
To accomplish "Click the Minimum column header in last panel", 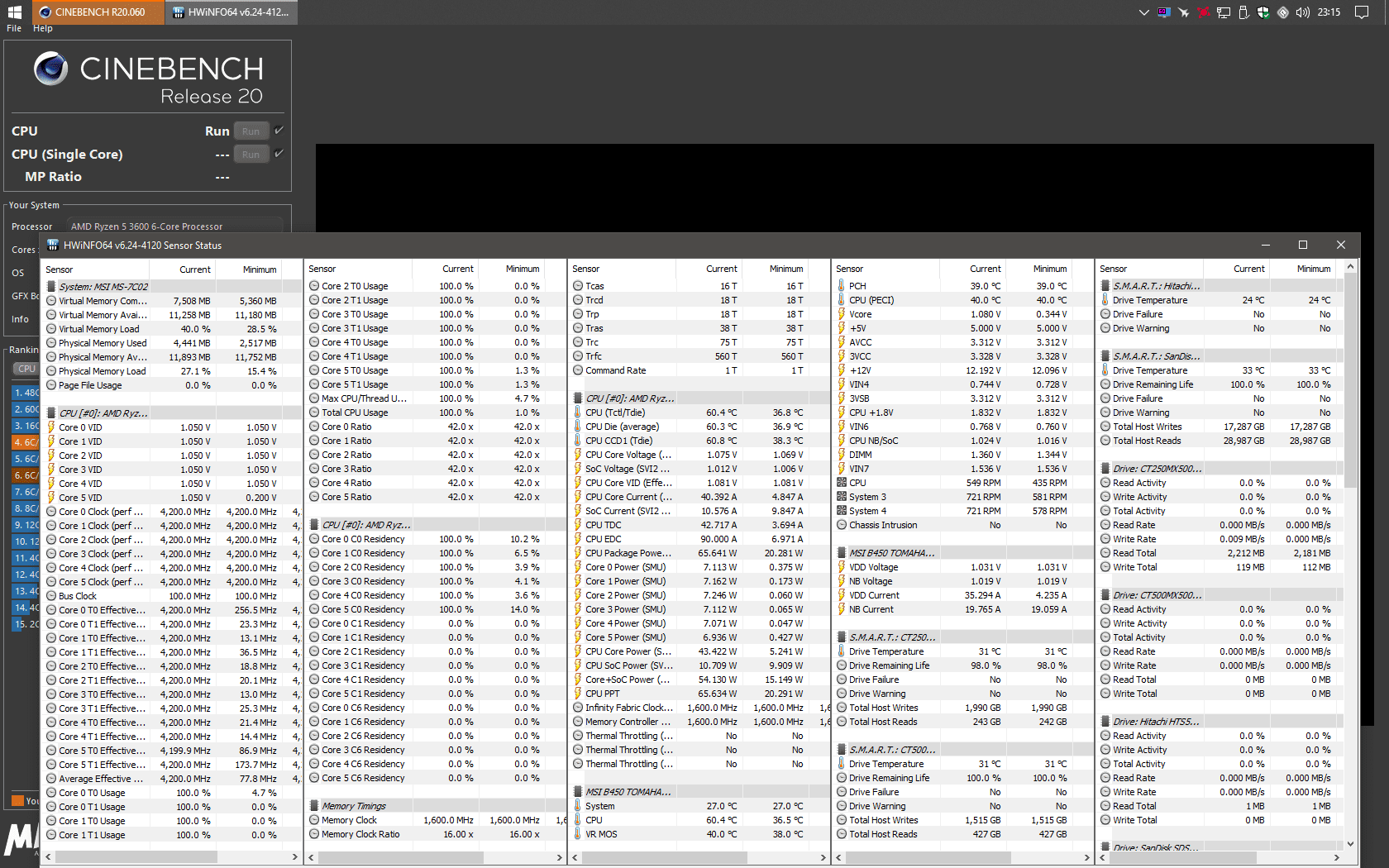I will click(x=1304, y=269).
